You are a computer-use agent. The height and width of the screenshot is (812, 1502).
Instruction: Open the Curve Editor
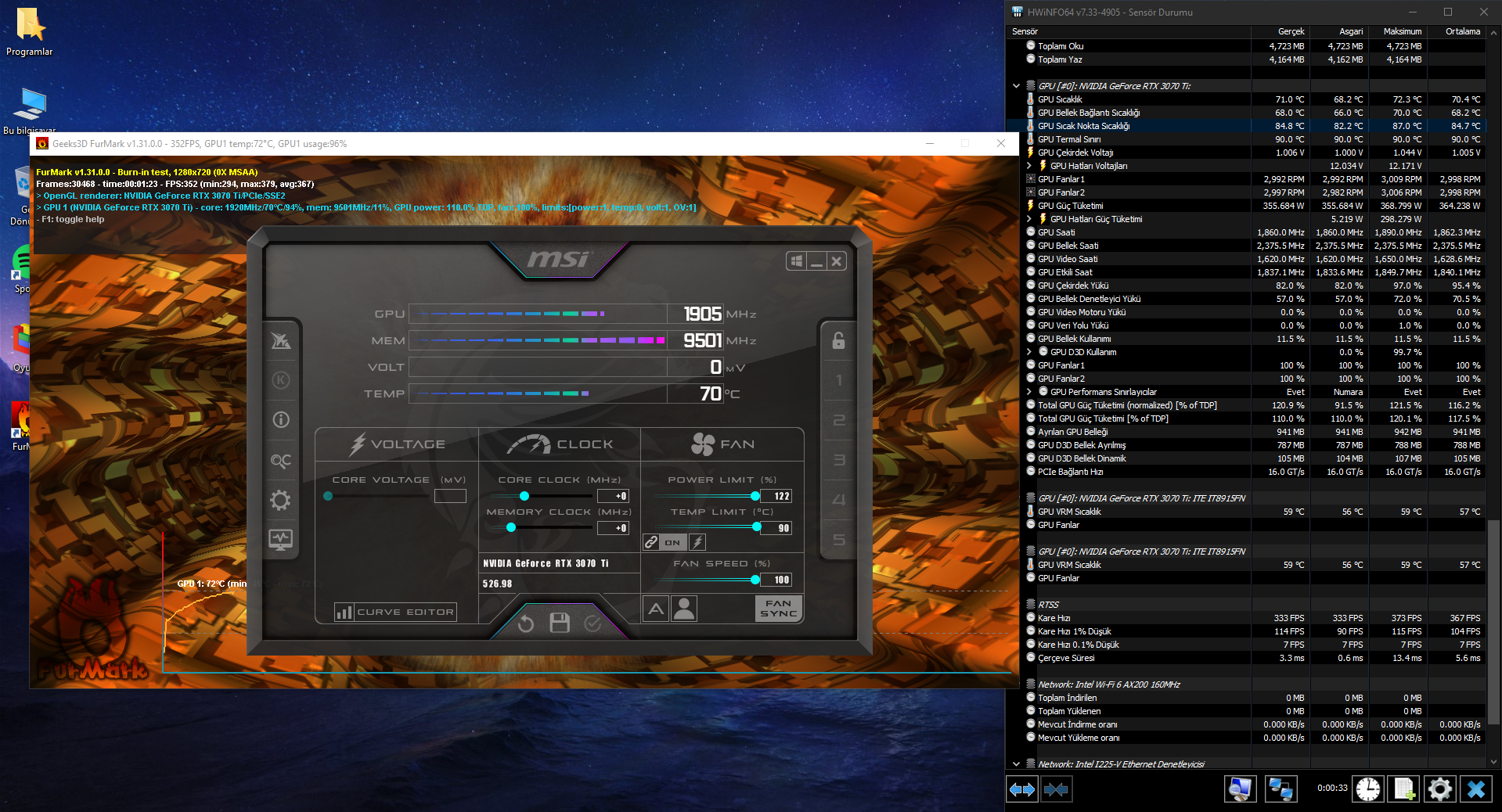pos(395,612)
